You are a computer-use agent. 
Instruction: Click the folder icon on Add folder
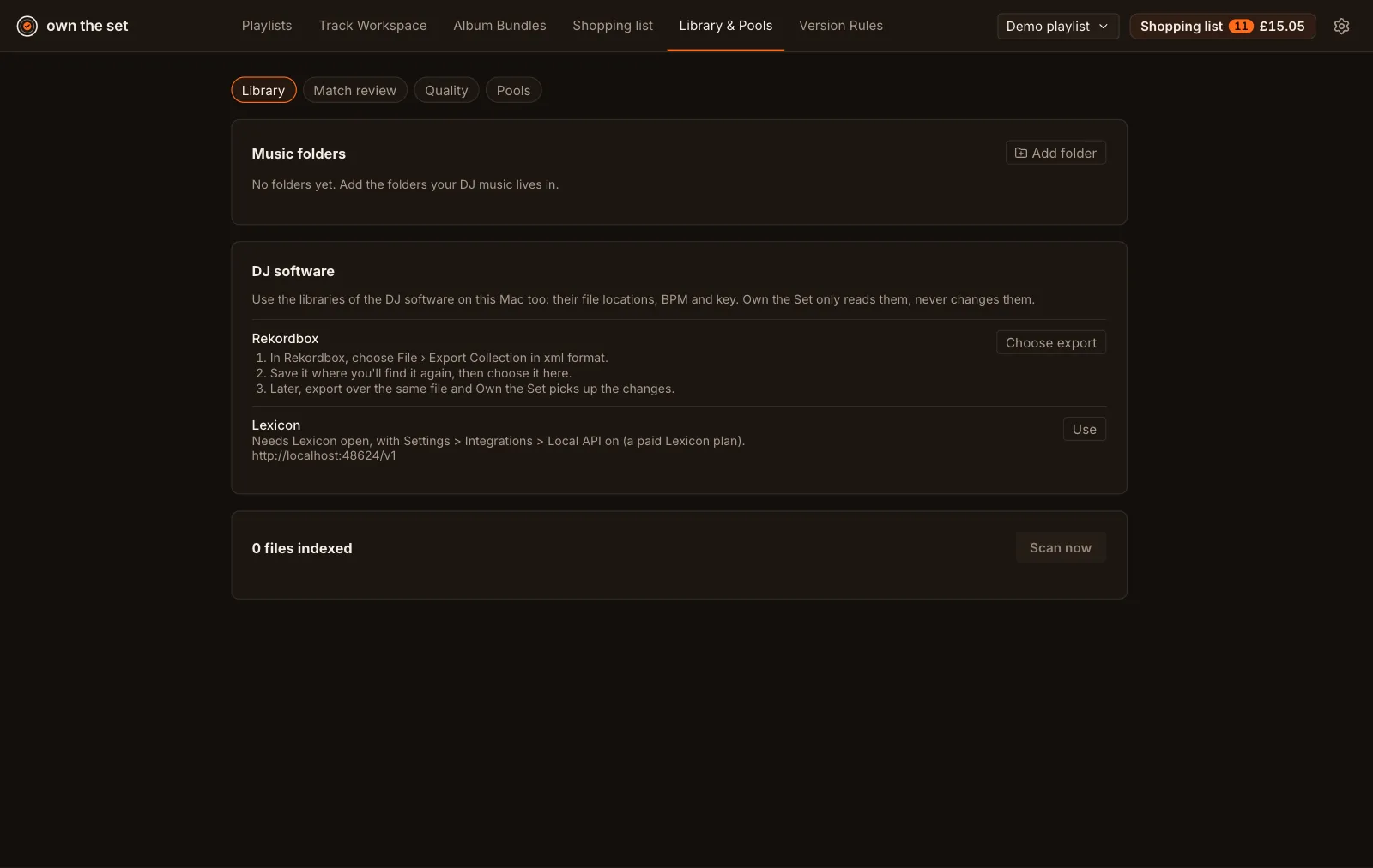click(x=1021, y=153)
